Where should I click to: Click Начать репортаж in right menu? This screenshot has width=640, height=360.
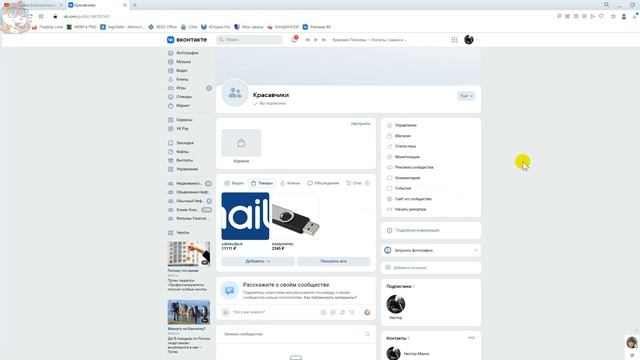click(406, 209)
